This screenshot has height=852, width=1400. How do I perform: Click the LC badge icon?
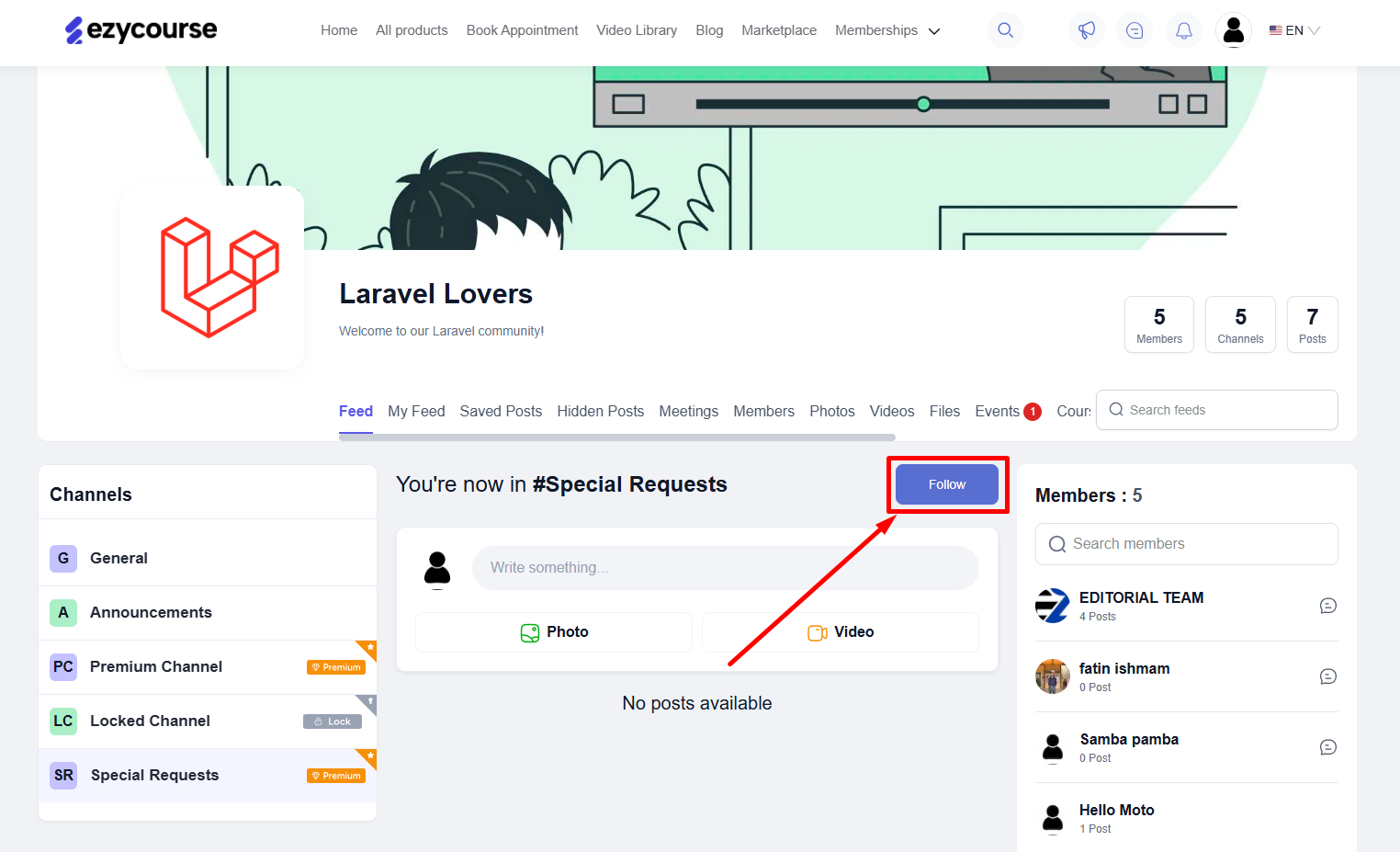click(63, 721)
